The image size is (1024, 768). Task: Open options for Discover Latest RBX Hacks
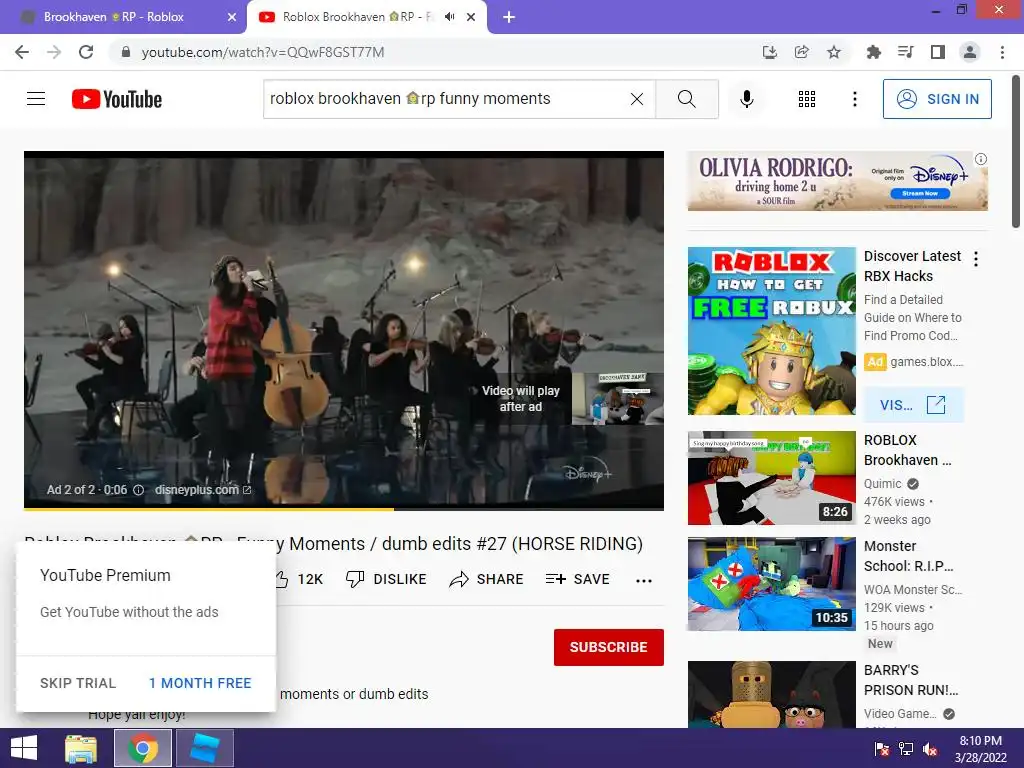(x=976, y=259)
